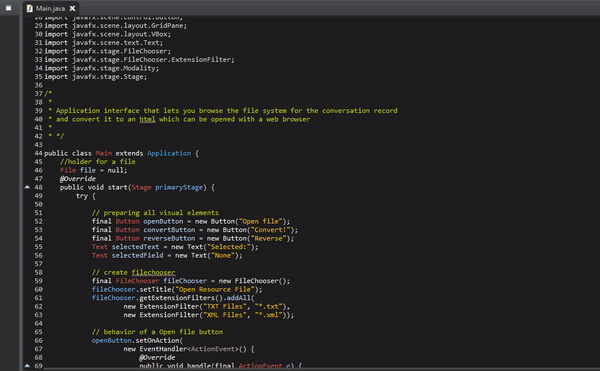Click 'Application' superclass name on line 44
The width and height of the screenshot is (600, 371).
pyautogui.click(x=169, y=153)
